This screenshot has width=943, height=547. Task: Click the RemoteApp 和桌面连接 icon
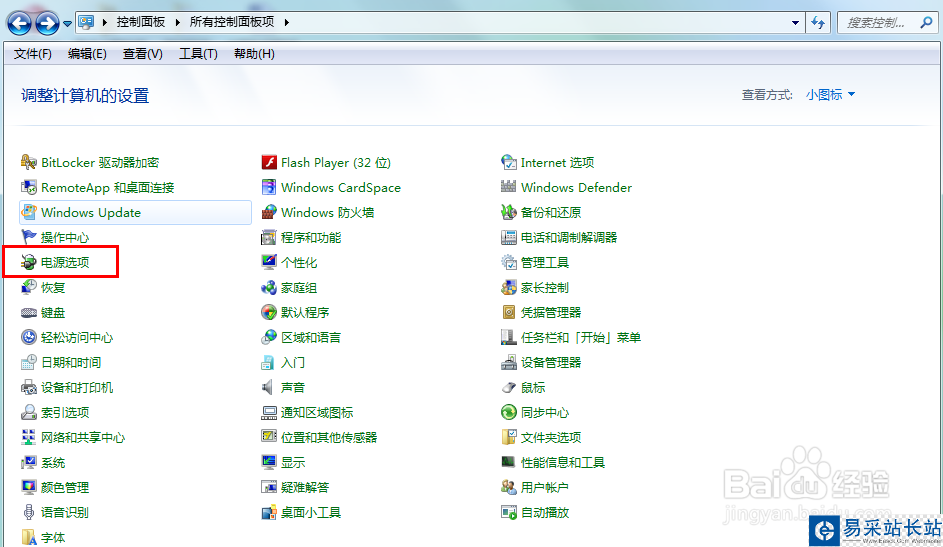point(28,188)
